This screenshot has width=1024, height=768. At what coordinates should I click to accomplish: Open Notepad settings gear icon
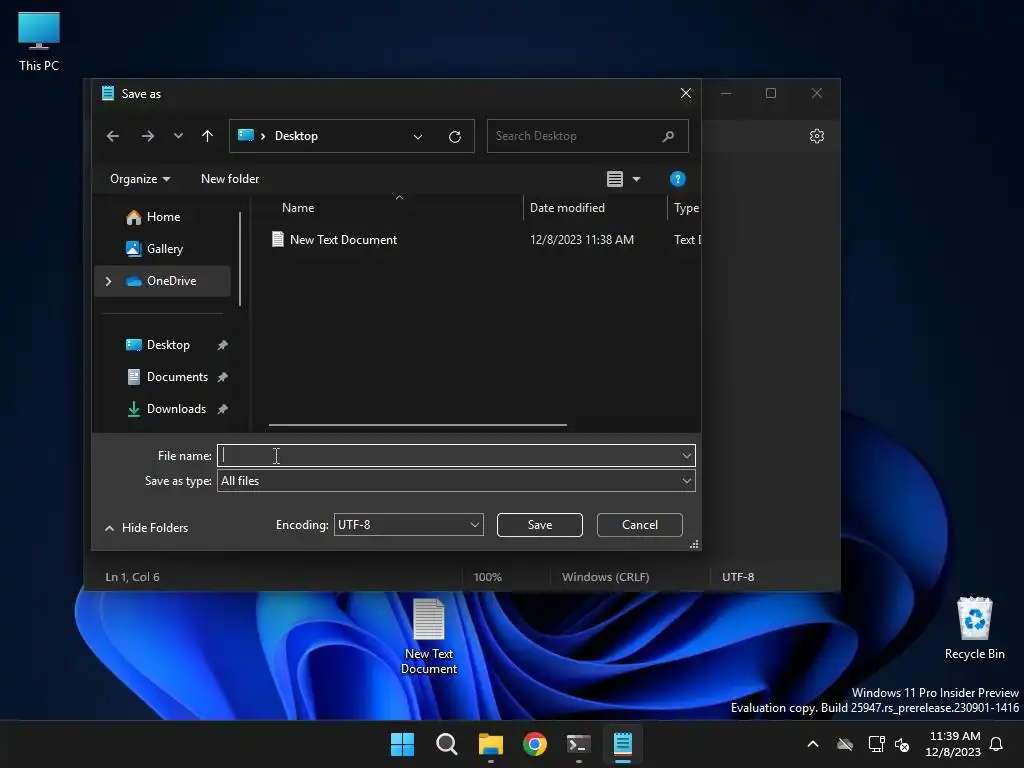point(816,136)
